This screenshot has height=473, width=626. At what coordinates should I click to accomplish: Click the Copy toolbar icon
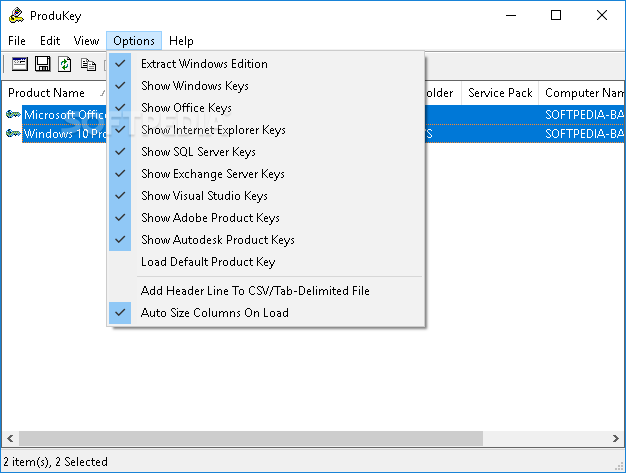tap(88, 64)
